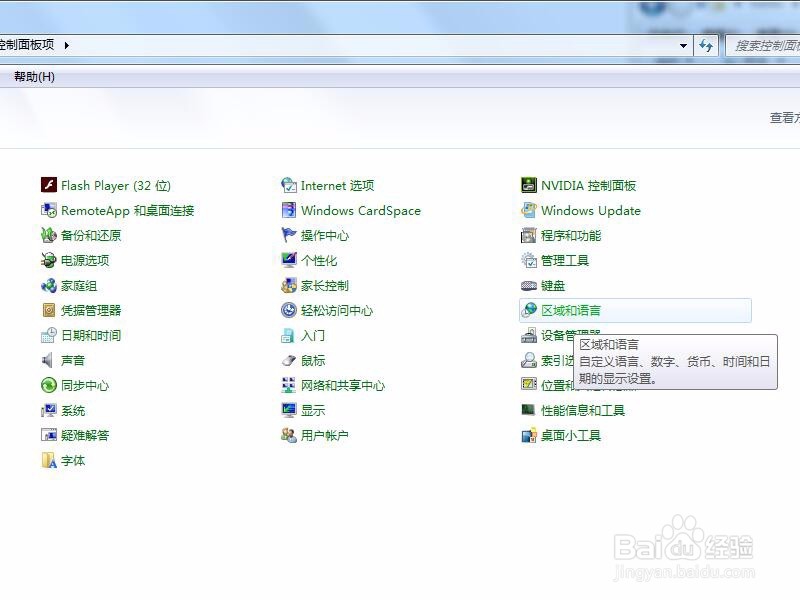The height and width of the screenshot is (600, 800).
Task: Open the 家长控制 link text
Action: coord(324,285)
